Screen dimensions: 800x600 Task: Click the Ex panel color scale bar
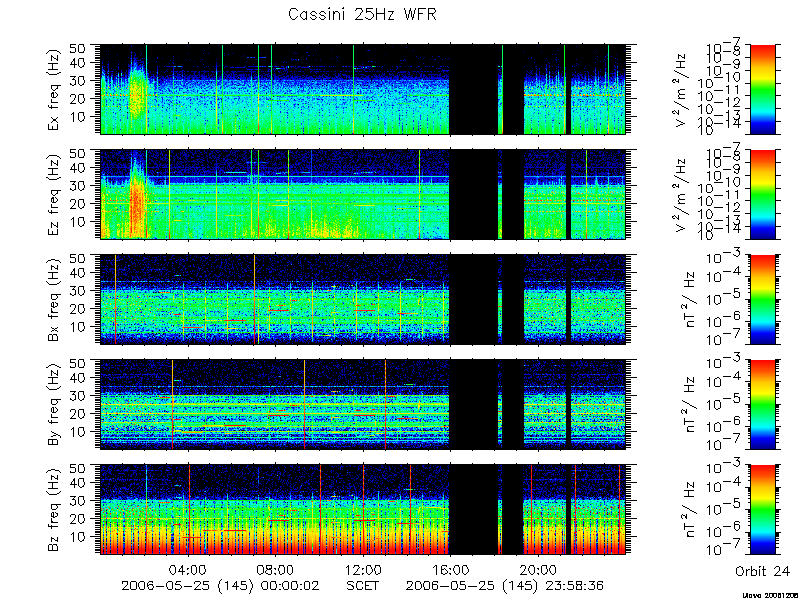click(x=762, y=89)
